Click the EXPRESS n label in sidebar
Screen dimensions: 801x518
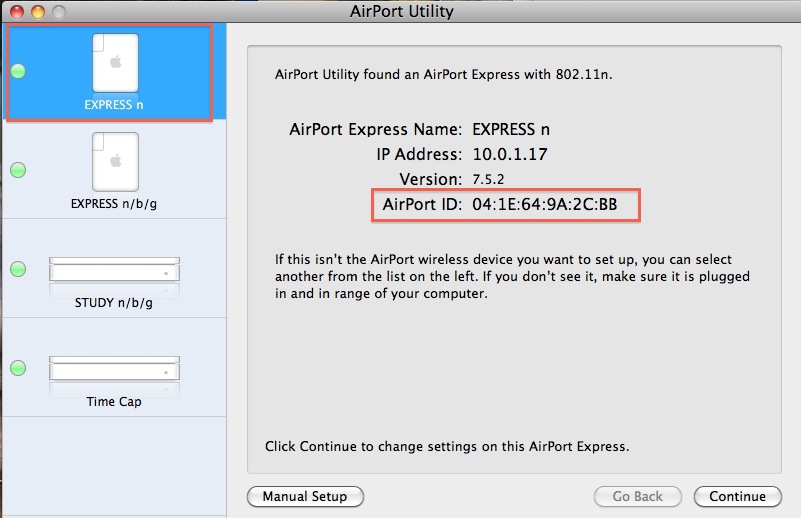tap(114, 105)
